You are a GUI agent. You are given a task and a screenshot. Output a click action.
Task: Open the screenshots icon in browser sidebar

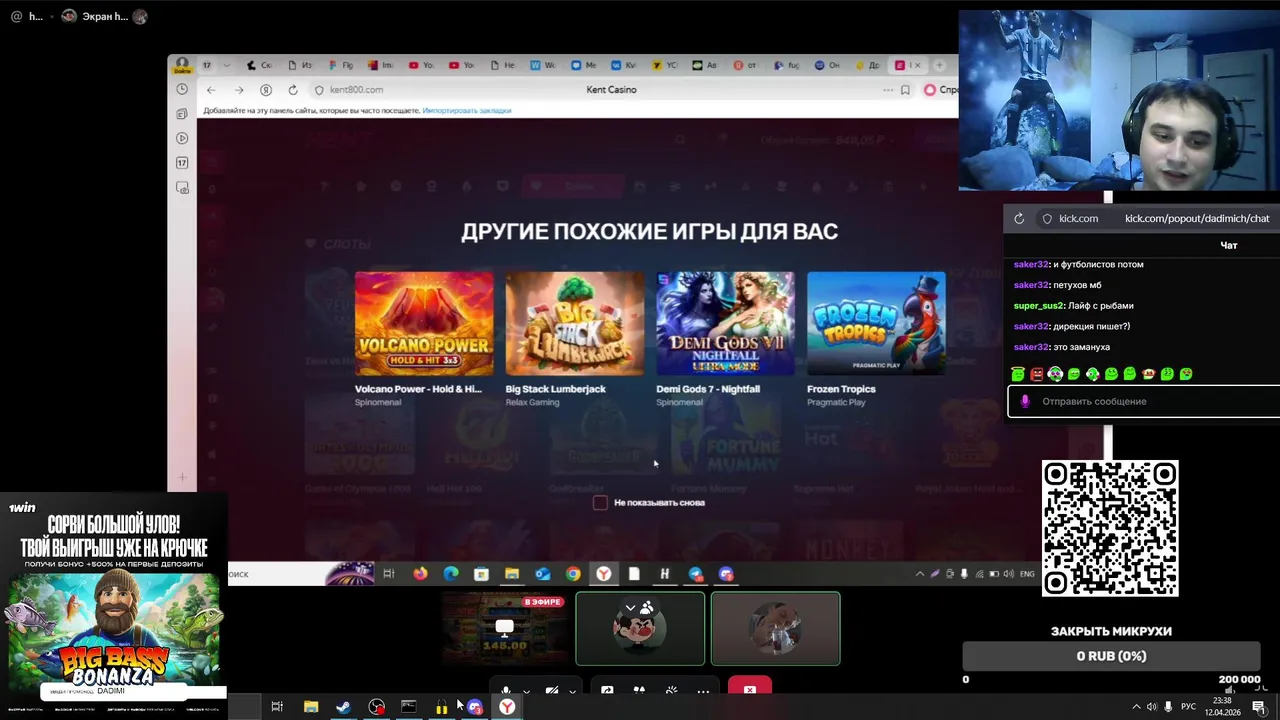pos(182,188)
